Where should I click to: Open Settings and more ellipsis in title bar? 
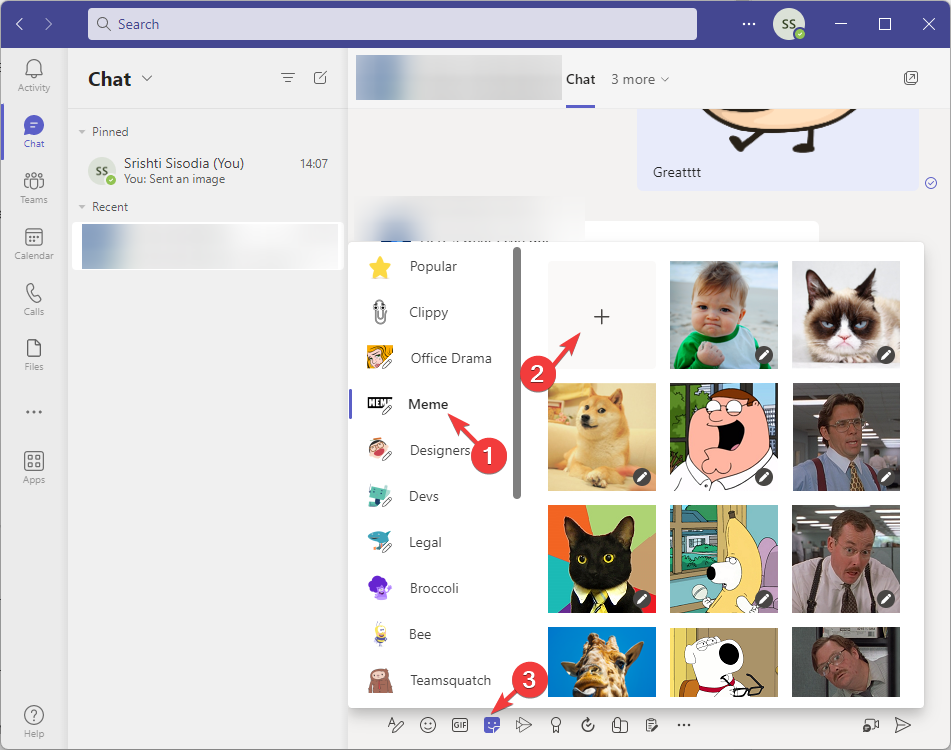click(749, 24)
